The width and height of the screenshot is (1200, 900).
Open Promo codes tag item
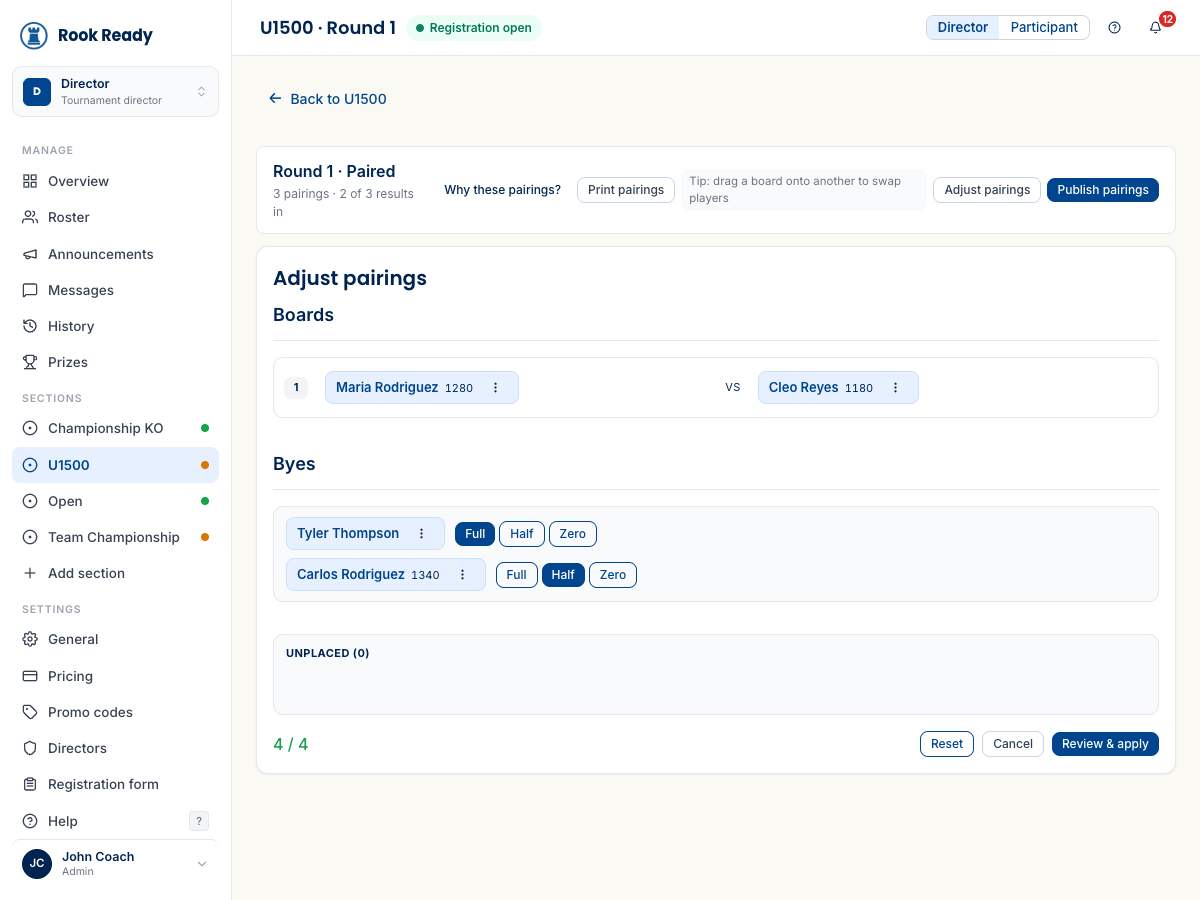pos(115,712)
